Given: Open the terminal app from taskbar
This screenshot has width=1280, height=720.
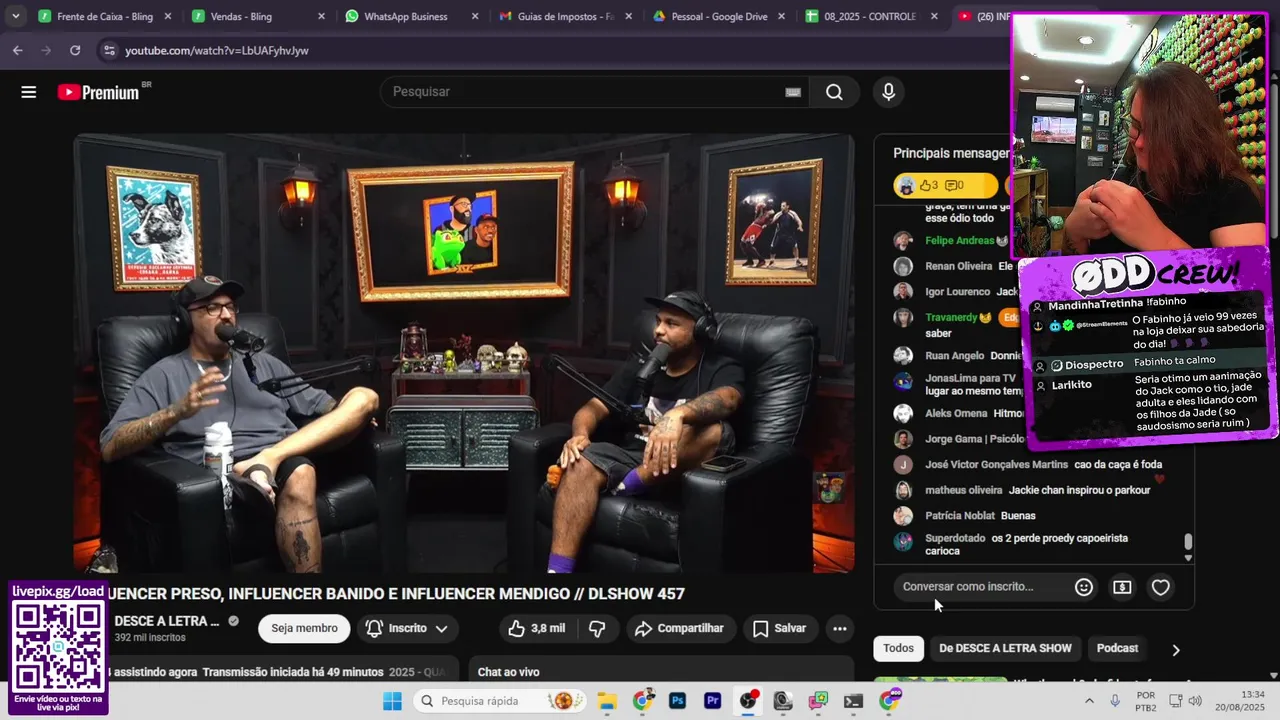Looking at the screenshot, I should (853, 701).
